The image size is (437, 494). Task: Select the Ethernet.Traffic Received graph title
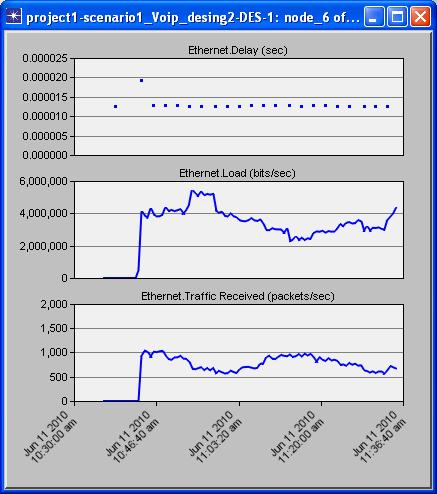[238, 296]
